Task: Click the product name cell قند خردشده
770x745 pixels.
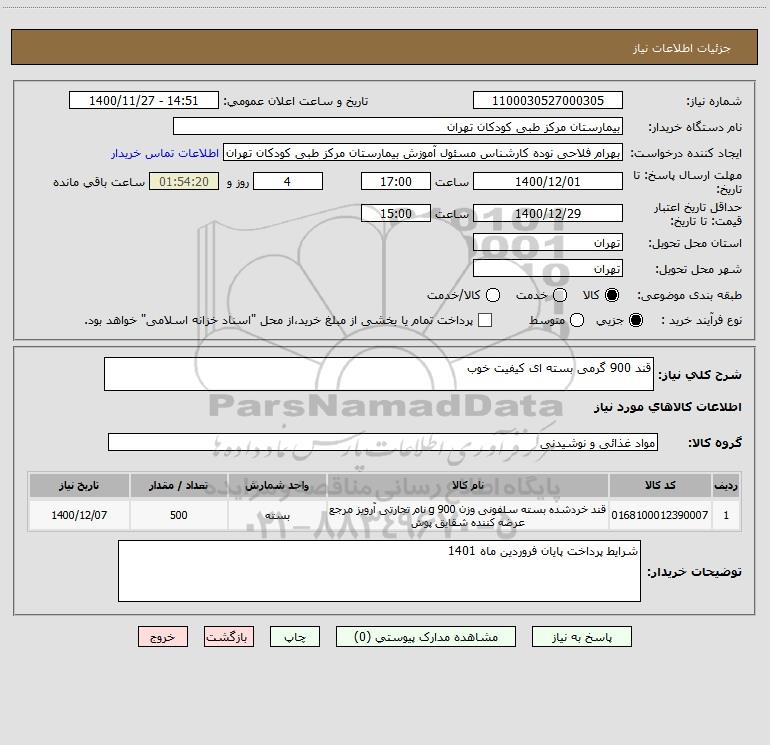Action: 468,515
